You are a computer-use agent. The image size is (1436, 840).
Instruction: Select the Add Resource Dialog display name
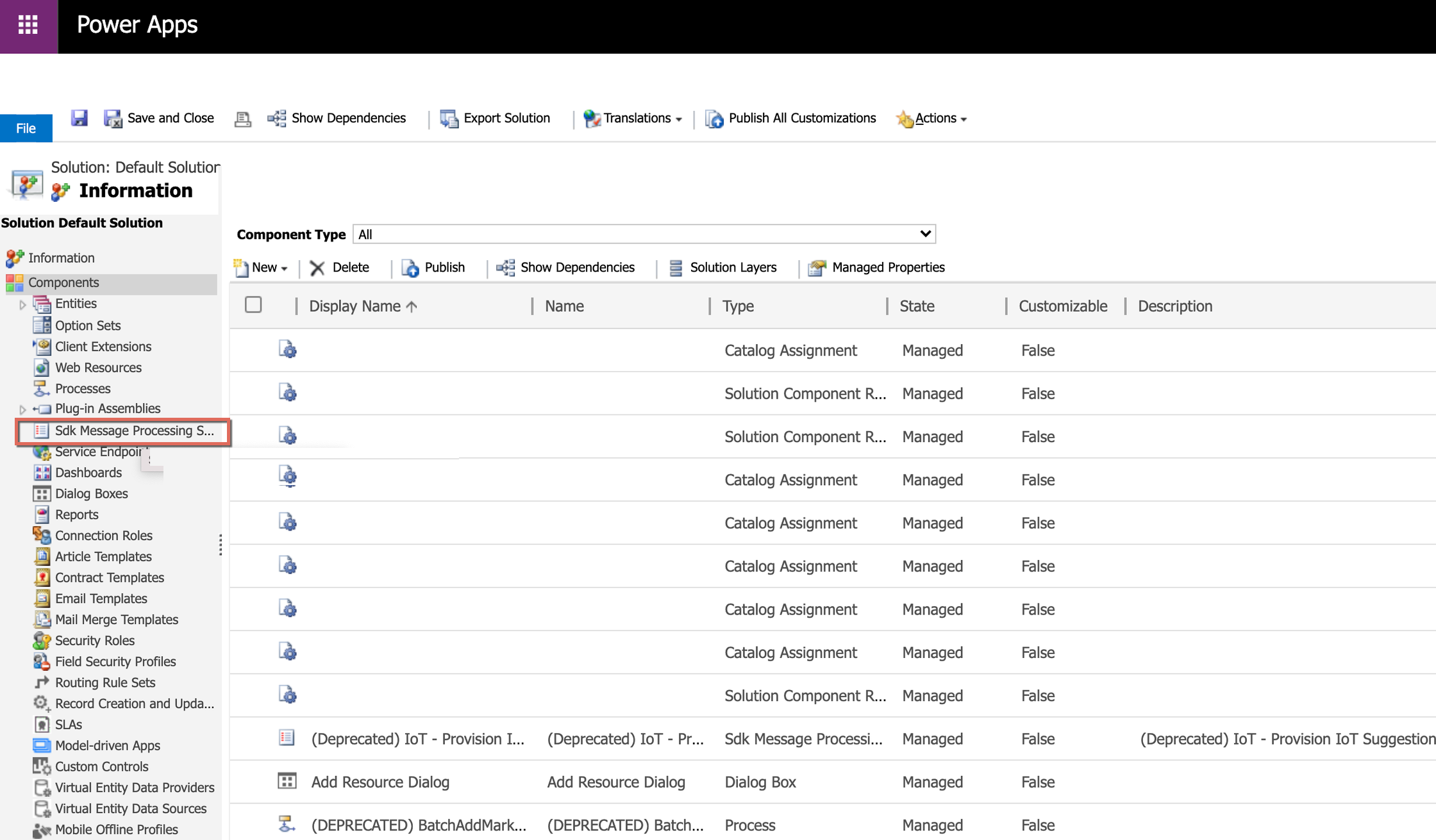[x=380, y=782]
